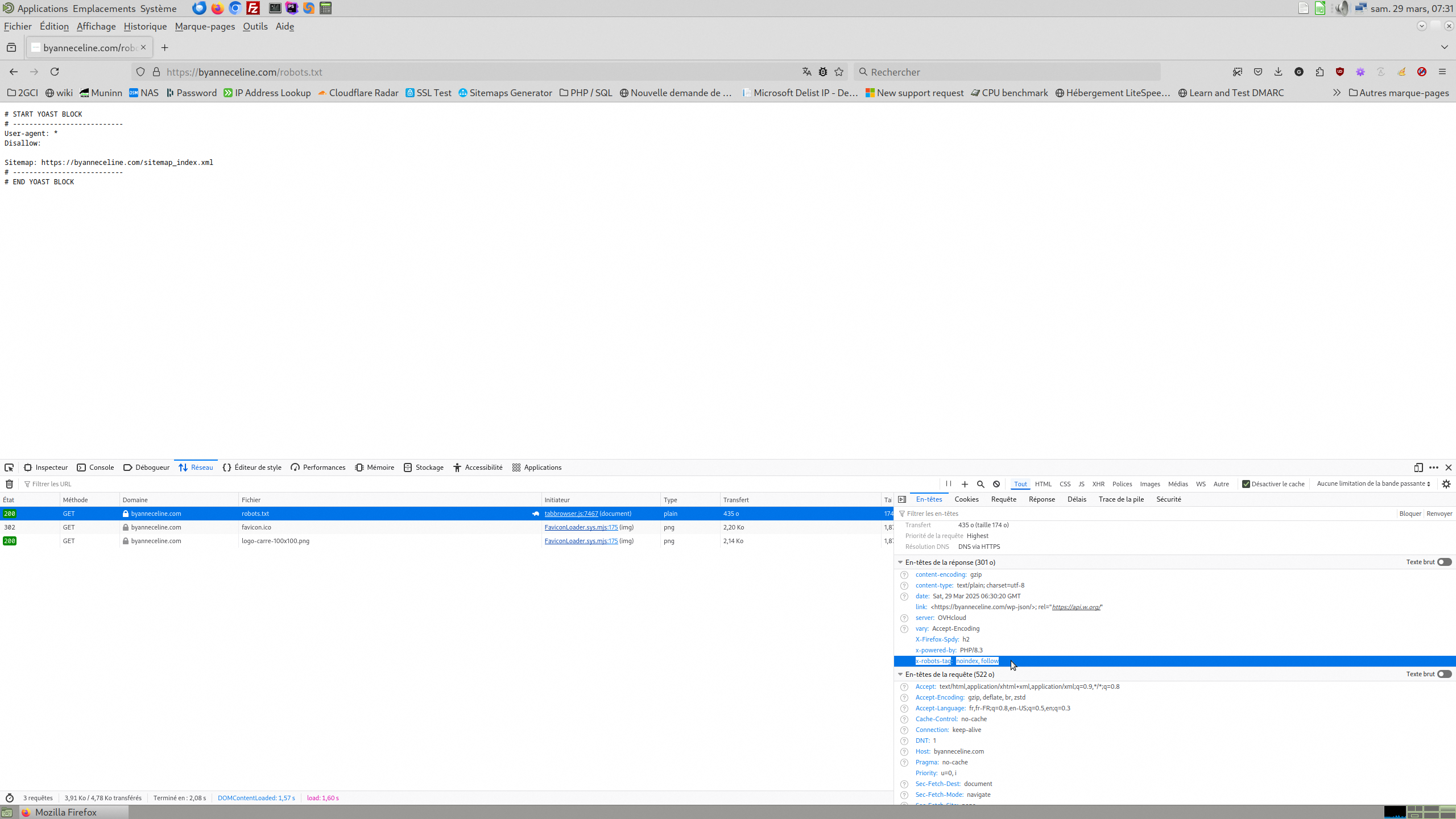Viewport: 1456px width, 819px height.
Task: Switch to the Cookies tab
Action: [x=966, y=499]
